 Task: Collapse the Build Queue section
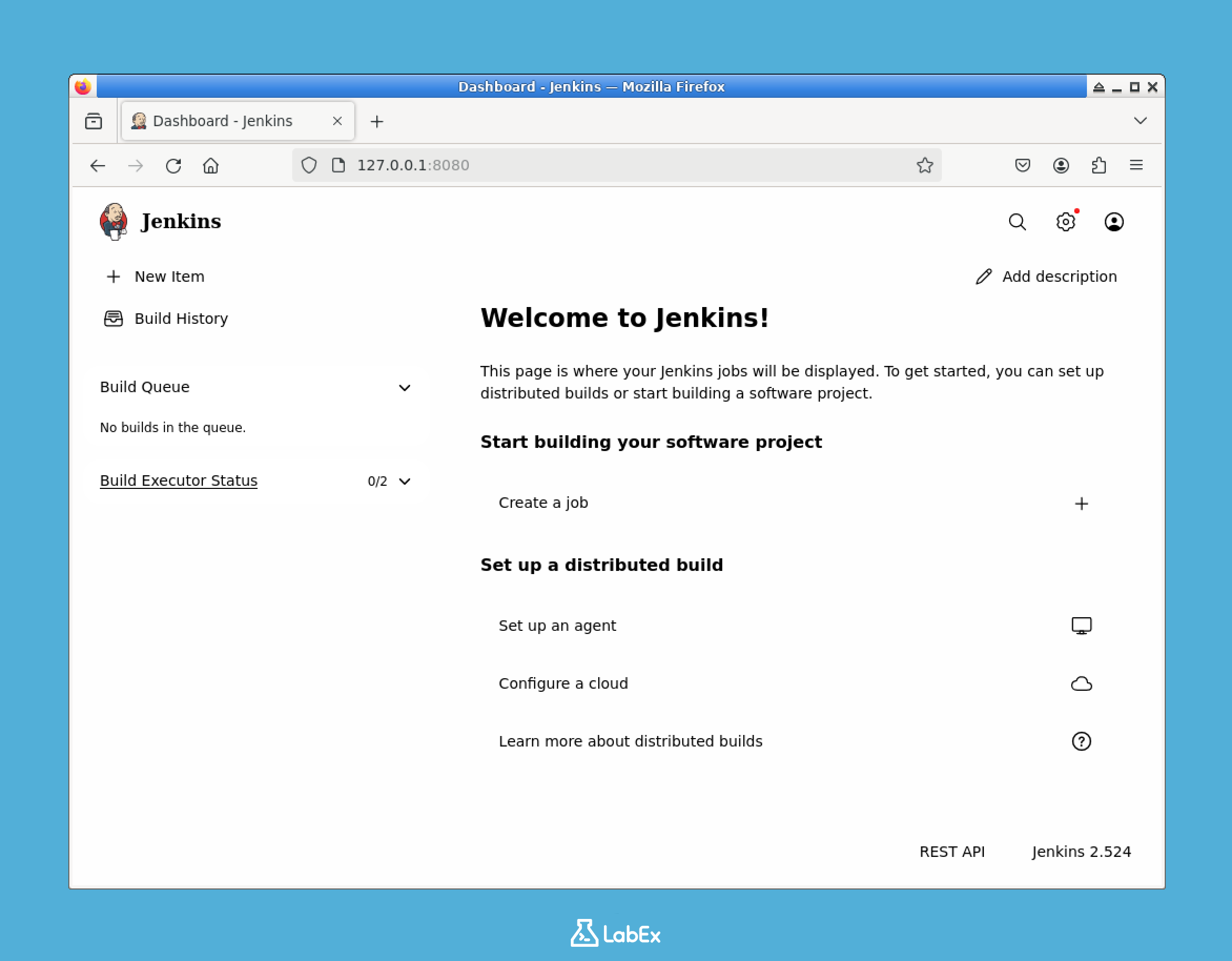(x=405, y=387)
